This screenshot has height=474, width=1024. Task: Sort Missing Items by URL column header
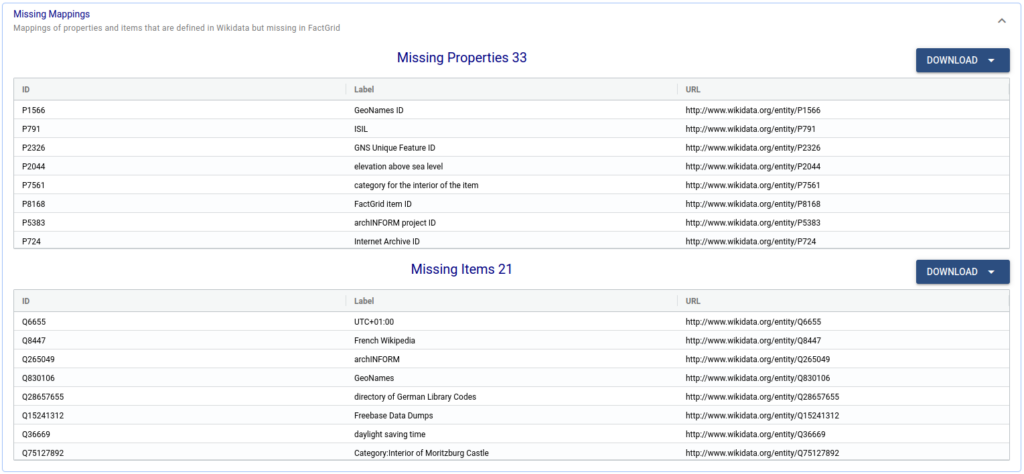coord(693,301)
